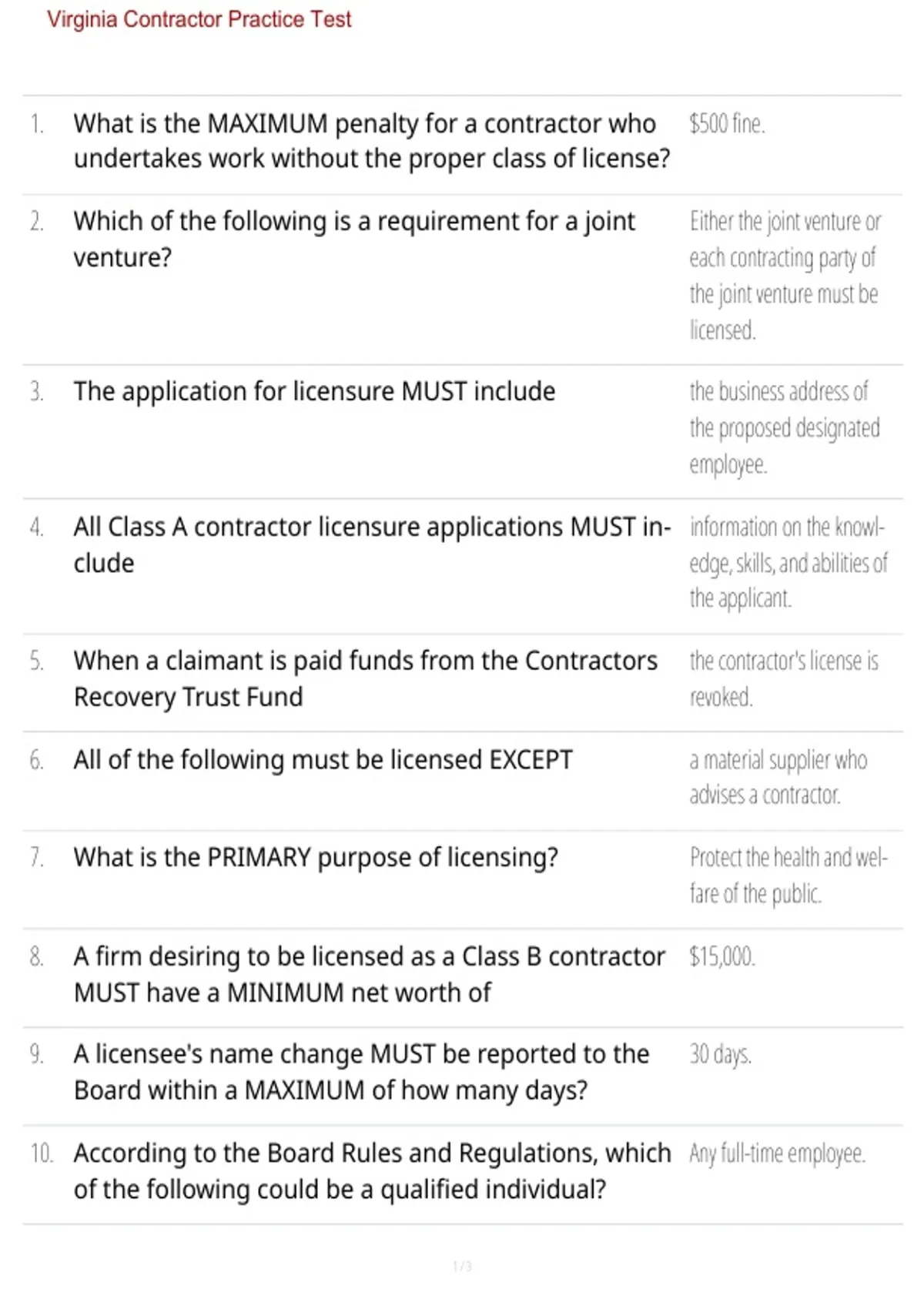Click the 'material supplier who advises a contractor' answer
The image size is (924, 1309).
[778, 777]
